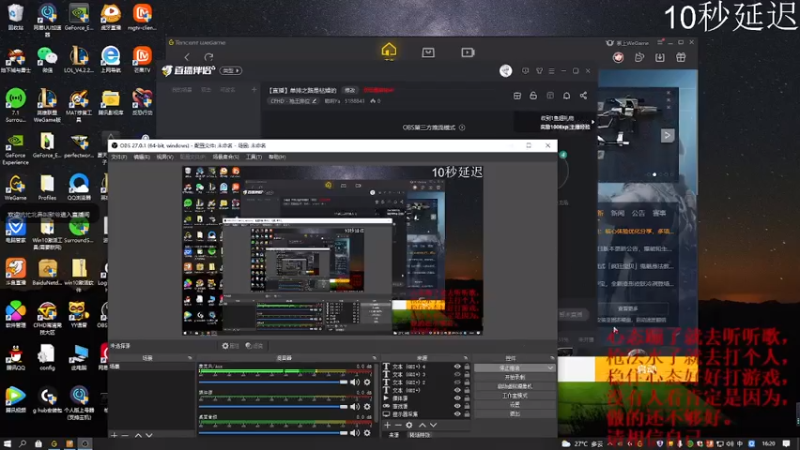The width and height of the screenshot is (800, 450).
Task: Click the download icon in WeGame header
Action: point(660,58)
